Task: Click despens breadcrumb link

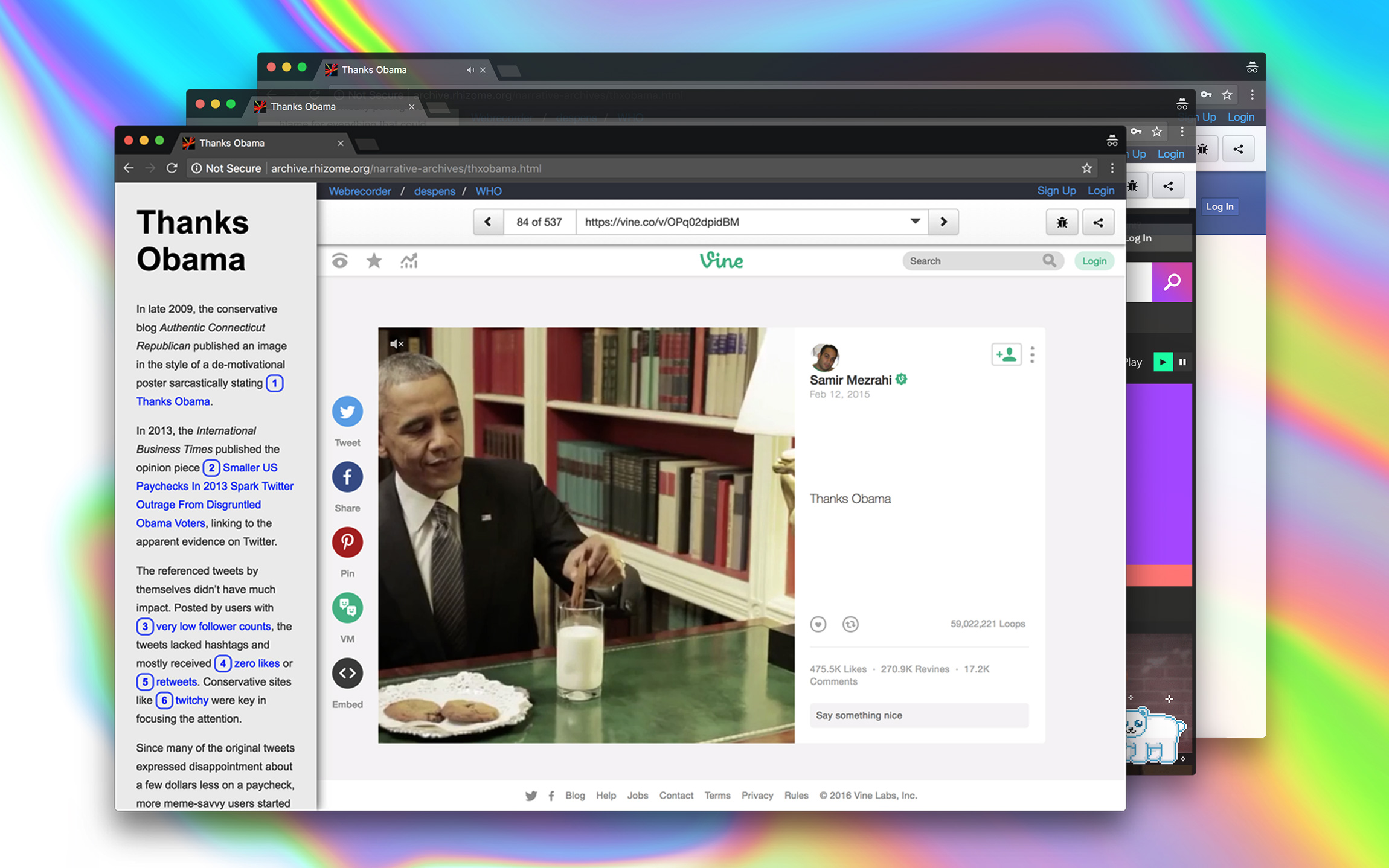Action: (434, 191)
